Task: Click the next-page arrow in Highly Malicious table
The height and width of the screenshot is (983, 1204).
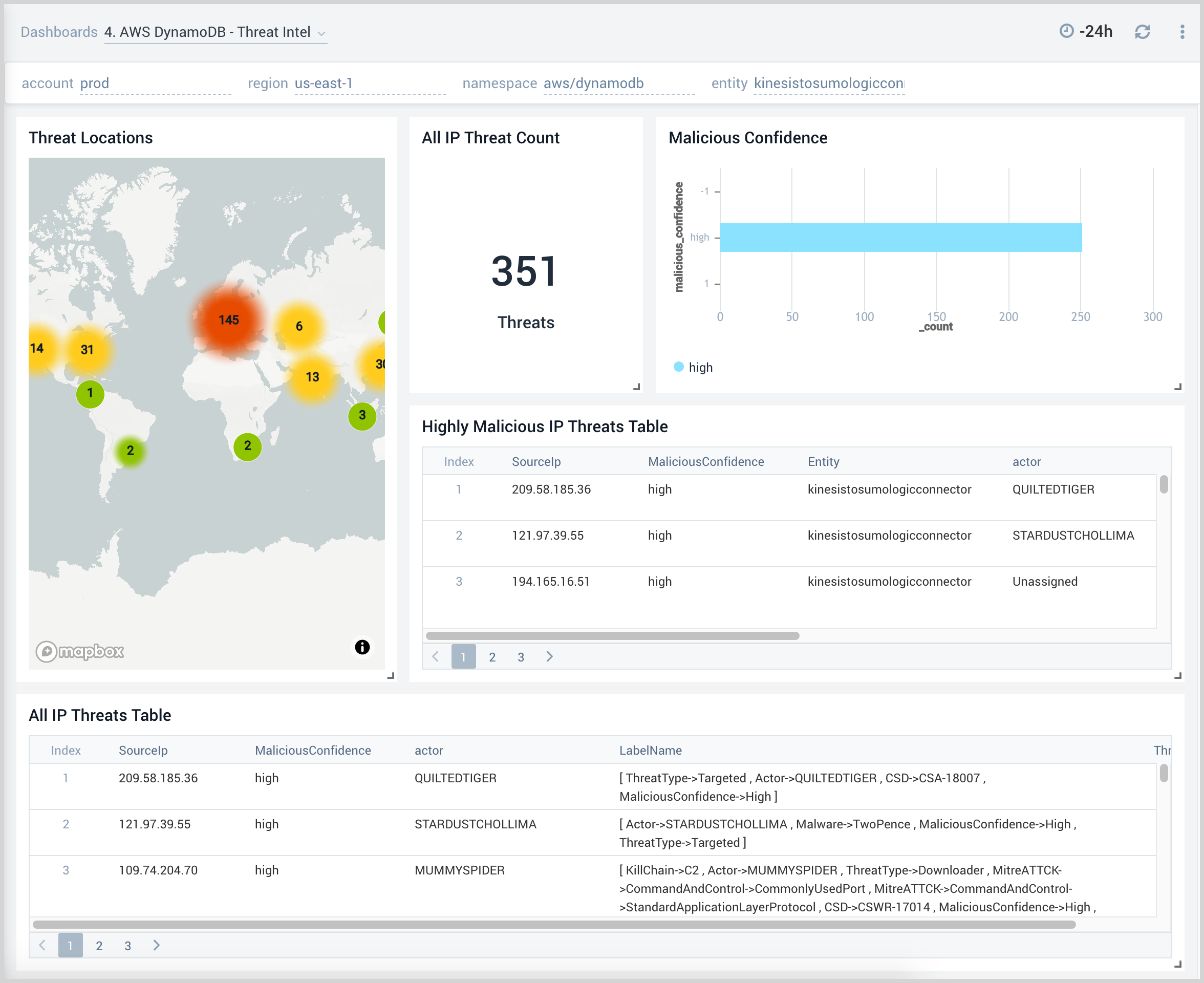Action: pos(549,656)
